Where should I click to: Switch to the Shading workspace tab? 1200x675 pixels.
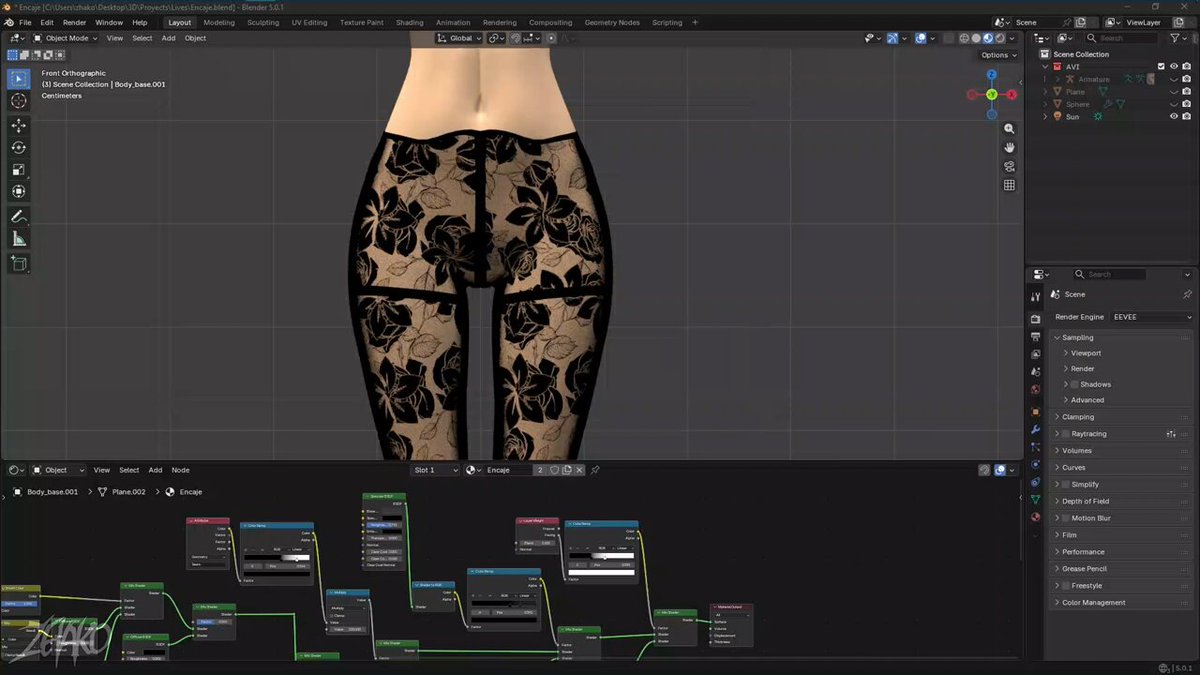(409, 22)
